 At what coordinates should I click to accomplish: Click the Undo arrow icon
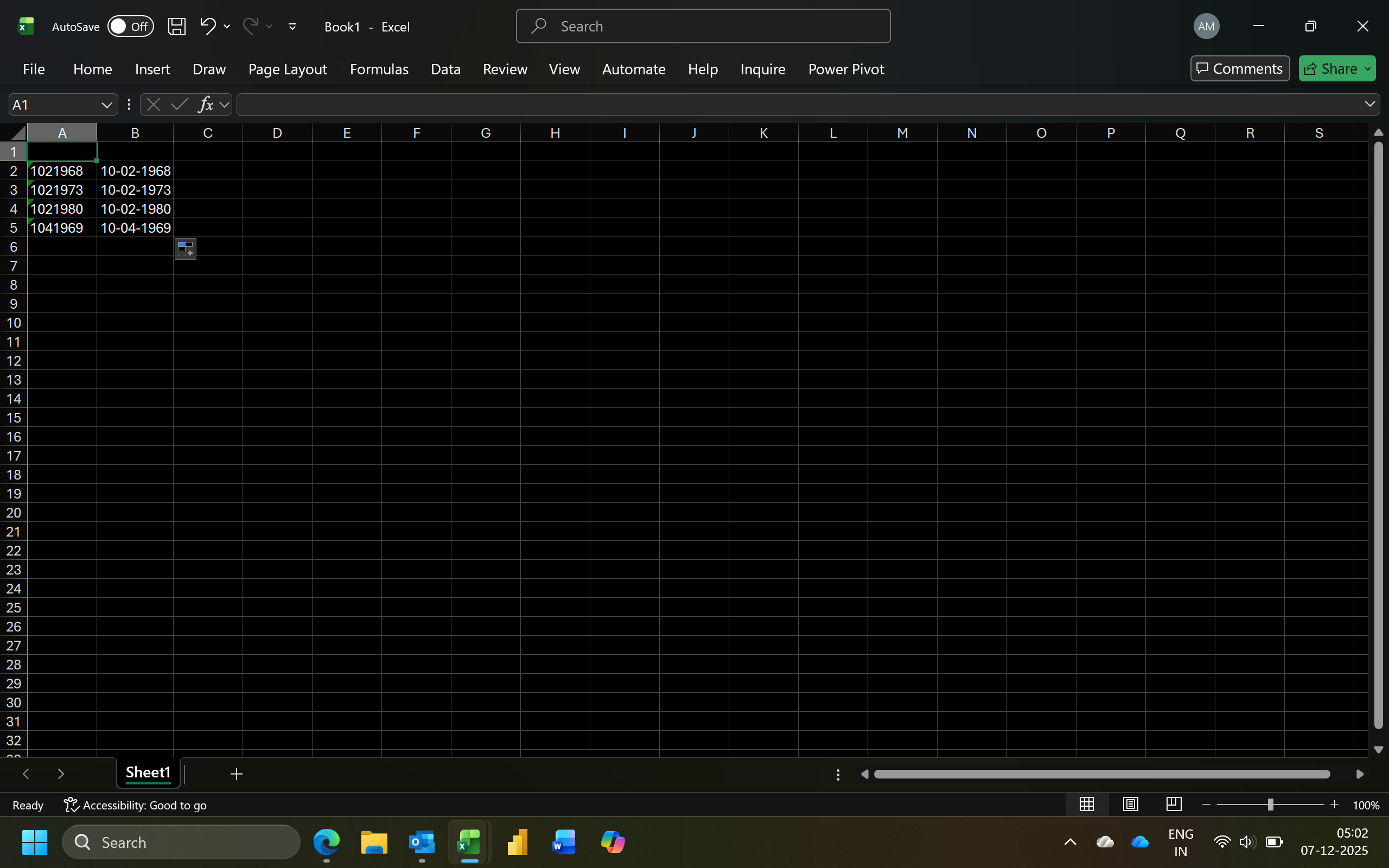click(207, 27)
